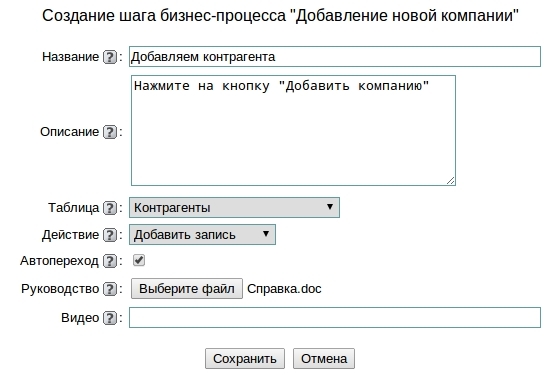Click the Название label text
The height and width of the screenshot is (375, 550).
pos(71,57)
